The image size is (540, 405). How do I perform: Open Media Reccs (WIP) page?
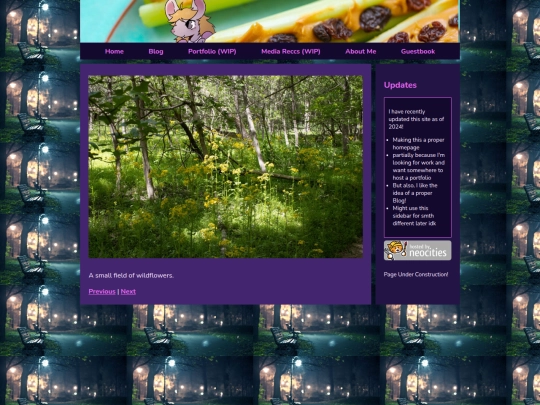coord(290,51)
